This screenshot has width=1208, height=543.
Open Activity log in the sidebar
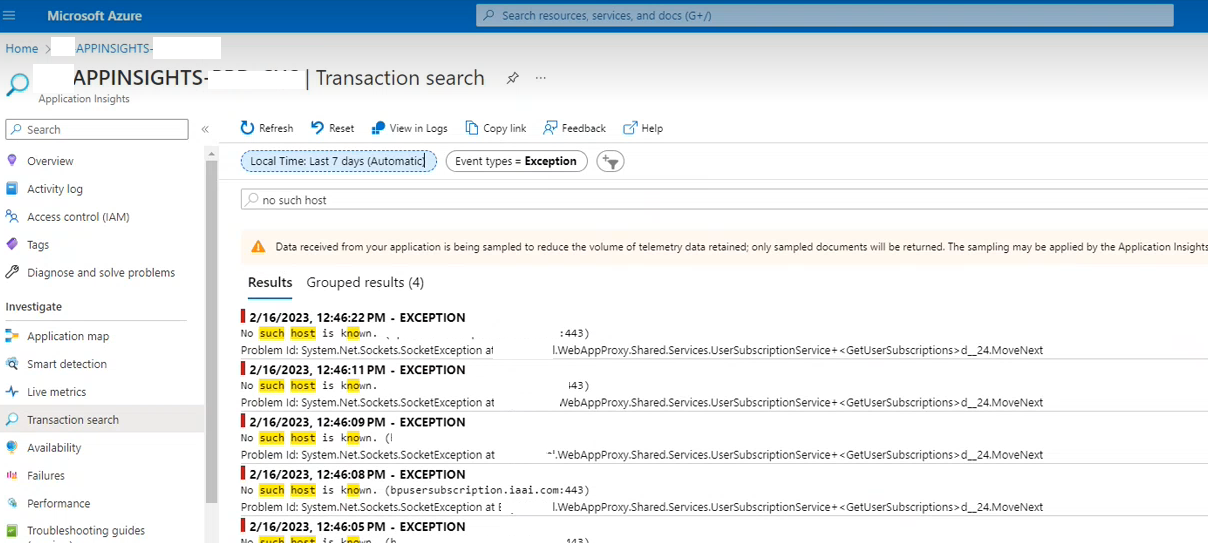[x=55, y=189]
